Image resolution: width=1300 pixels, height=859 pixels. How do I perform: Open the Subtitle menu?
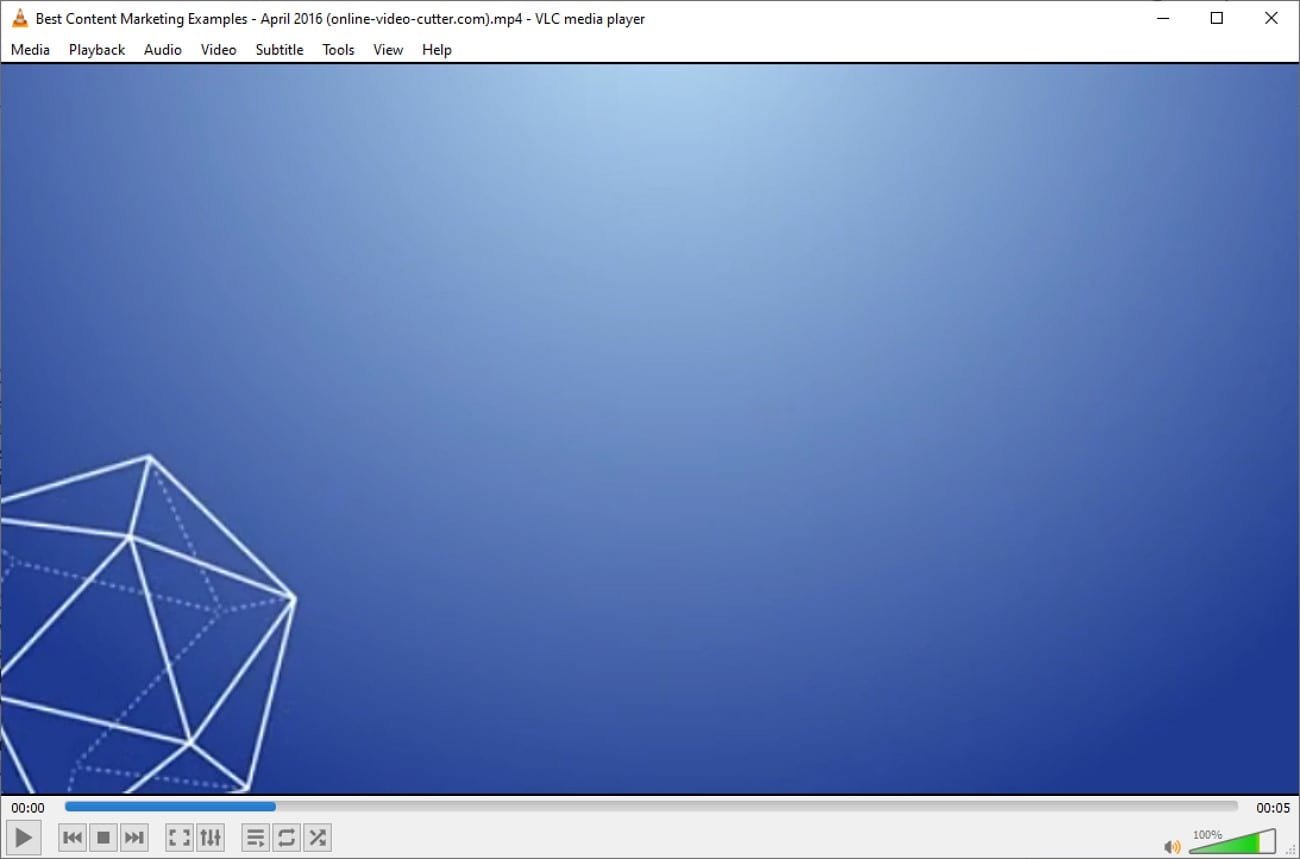point(279,50)
